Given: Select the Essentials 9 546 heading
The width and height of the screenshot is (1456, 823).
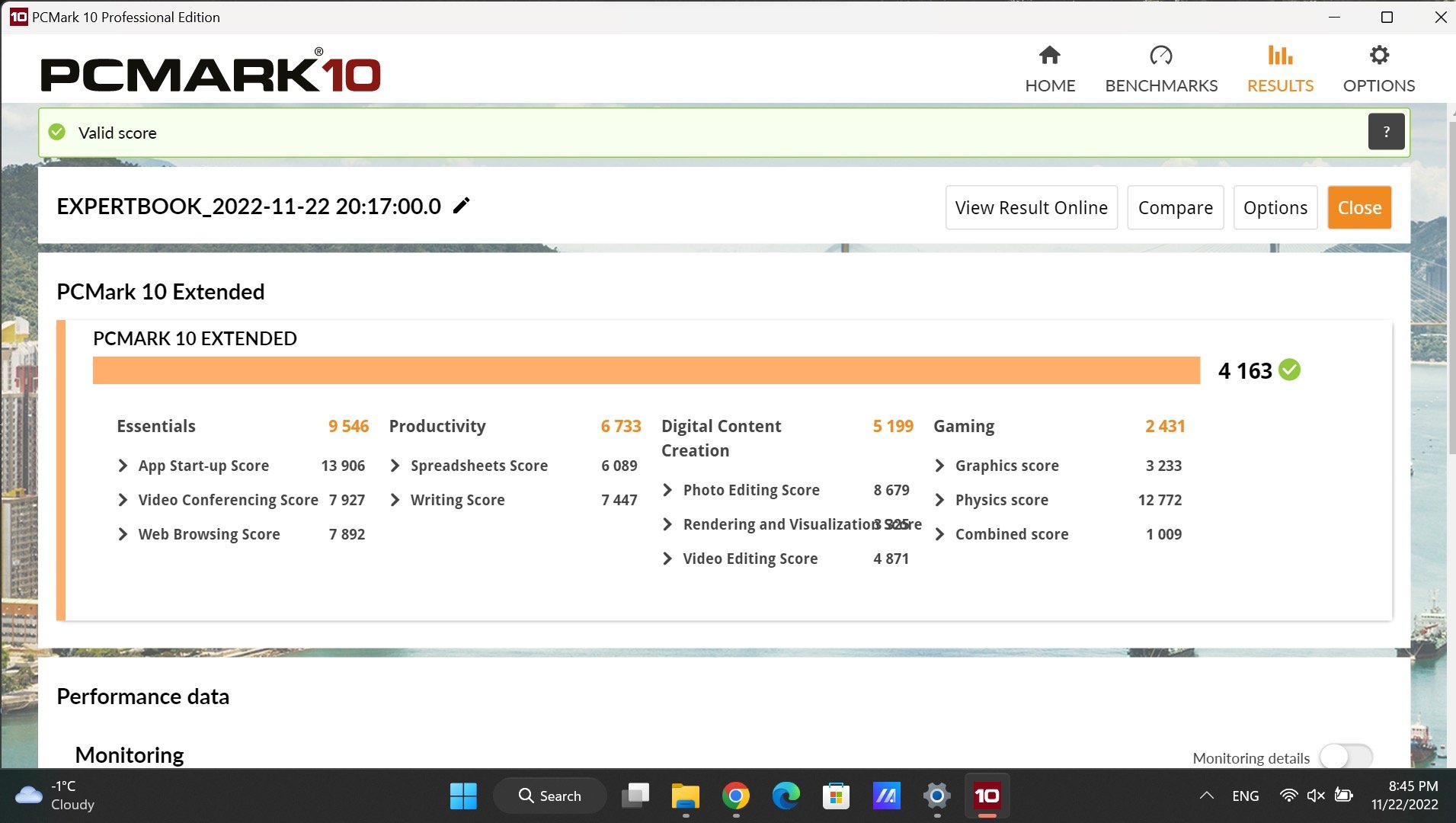Looking at the screenshot, I should pyautogui.click(x=242, y=426).
